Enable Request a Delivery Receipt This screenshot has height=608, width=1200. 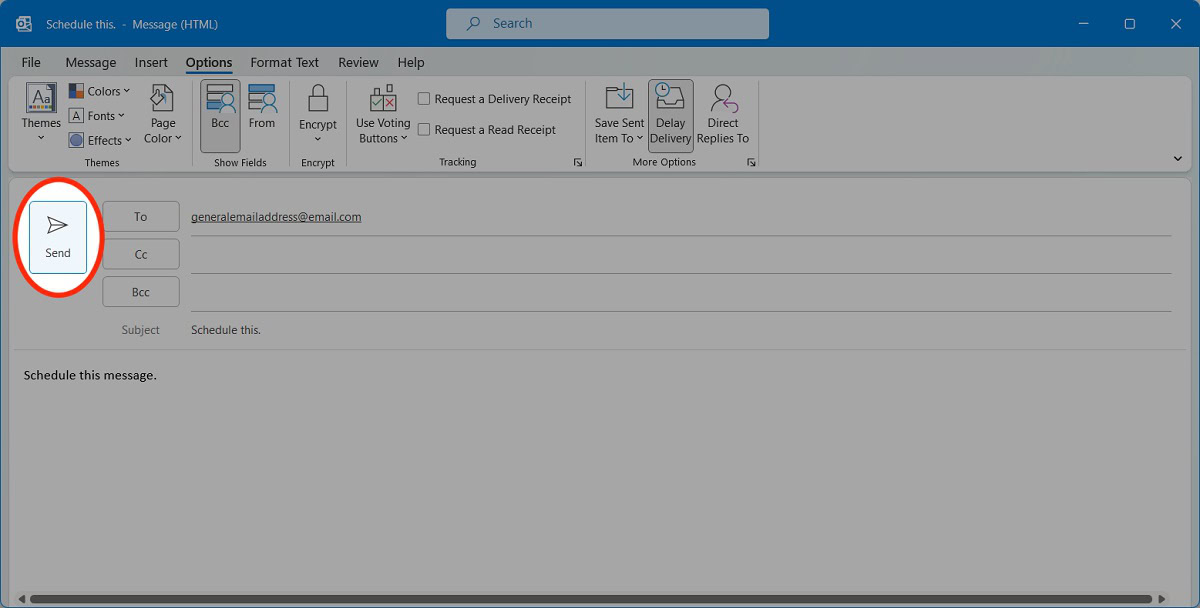[x=424, y=99]
